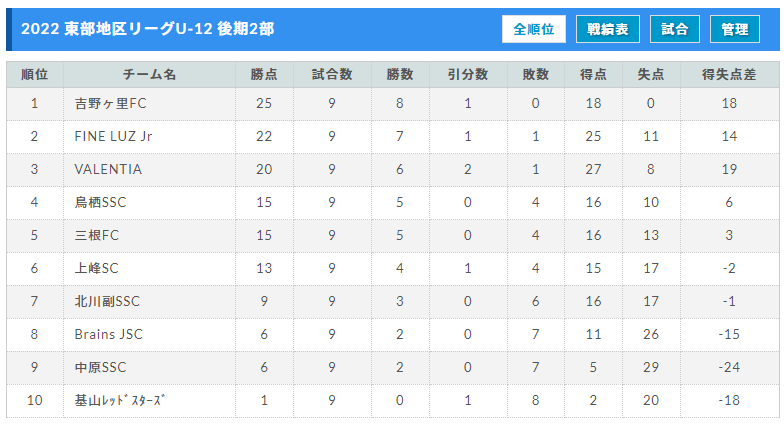
Task: Select team 鳥栖SSC
Action: [100, 202]
